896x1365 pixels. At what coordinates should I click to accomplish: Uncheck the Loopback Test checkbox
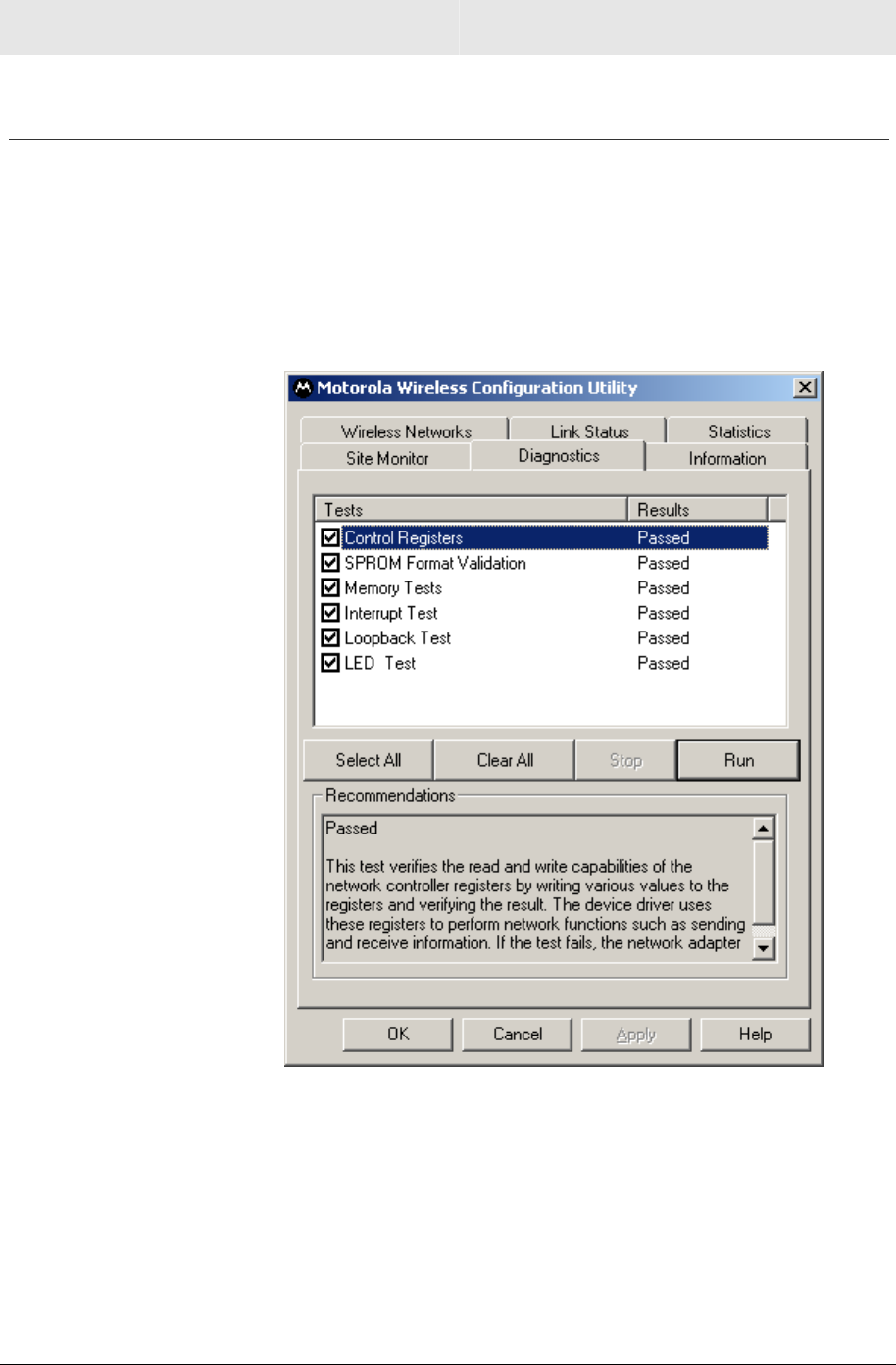pos(330,638)
